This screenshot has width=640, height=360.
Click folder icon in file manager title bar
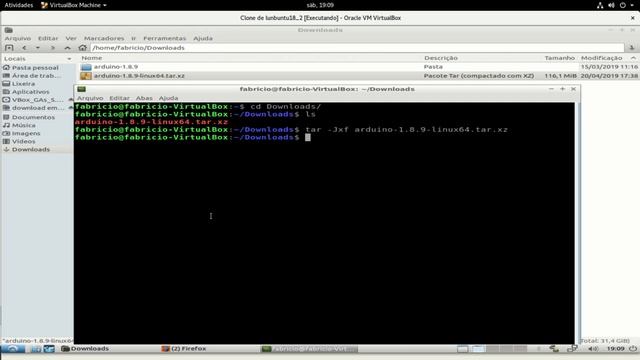(9, 30)
